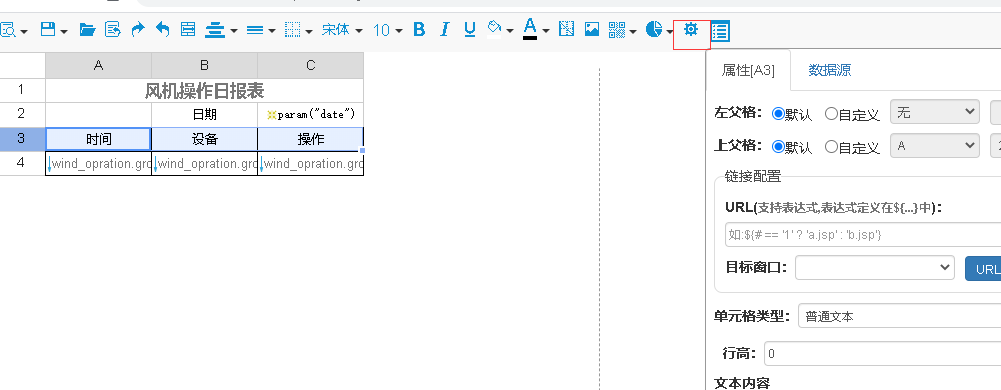Select cell A4 with wind_opration
This screenshot has height=390, width=1001.
point(98,163)
